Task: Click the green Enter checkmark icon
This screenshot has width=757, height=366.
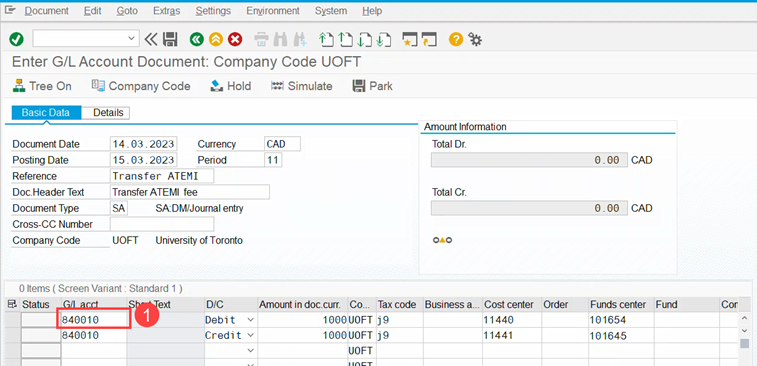Action: 16,39
